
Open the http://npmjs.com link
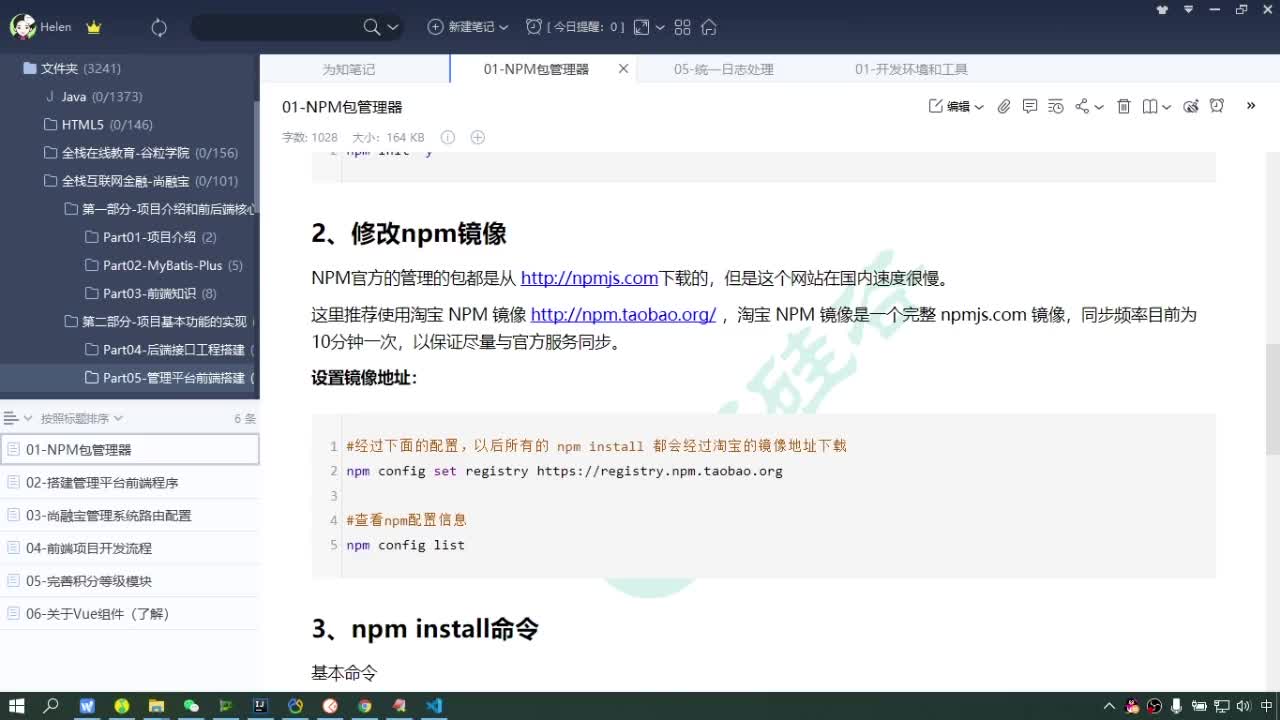click(589, 278)
